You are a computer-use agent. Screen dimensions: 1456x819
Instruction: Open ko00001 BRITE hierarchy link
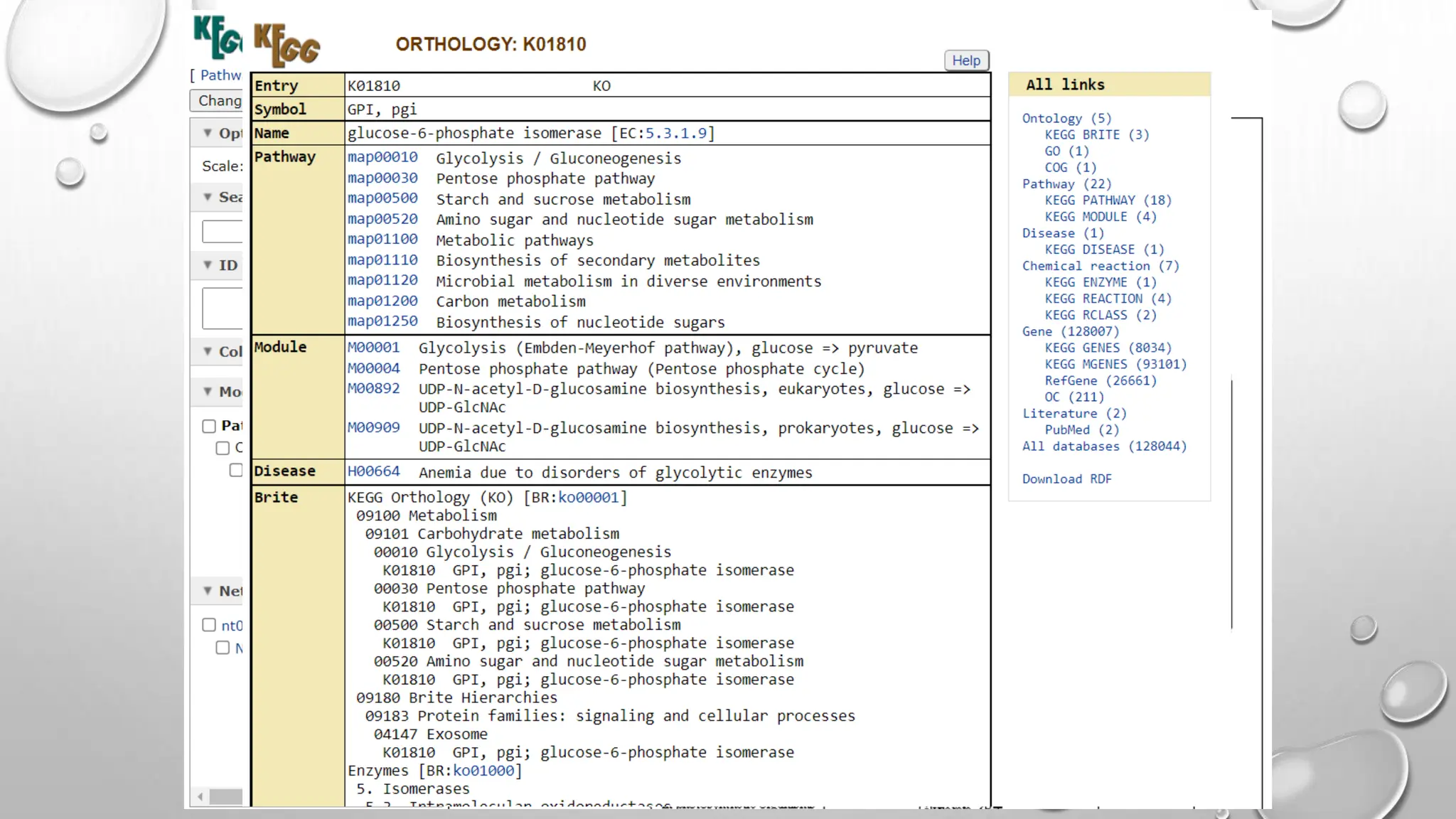pyautogui.click(x=588, y=498)
